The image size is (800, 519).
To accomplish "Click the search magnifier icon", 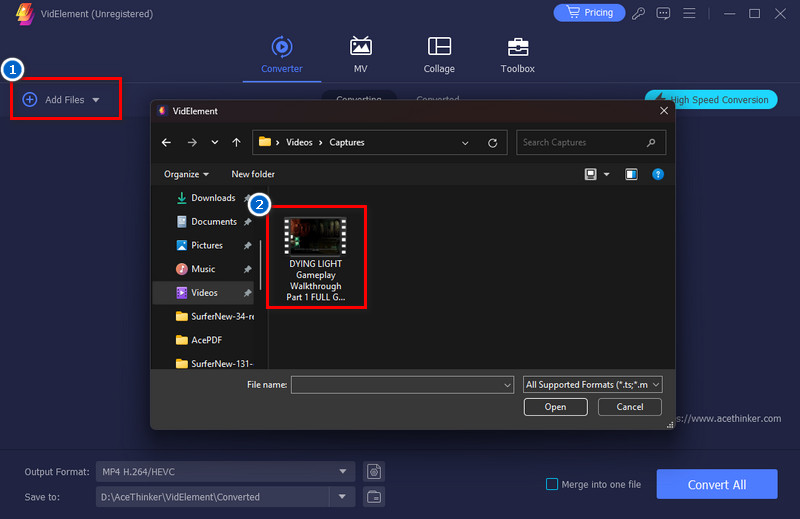I will click(652, 143).
